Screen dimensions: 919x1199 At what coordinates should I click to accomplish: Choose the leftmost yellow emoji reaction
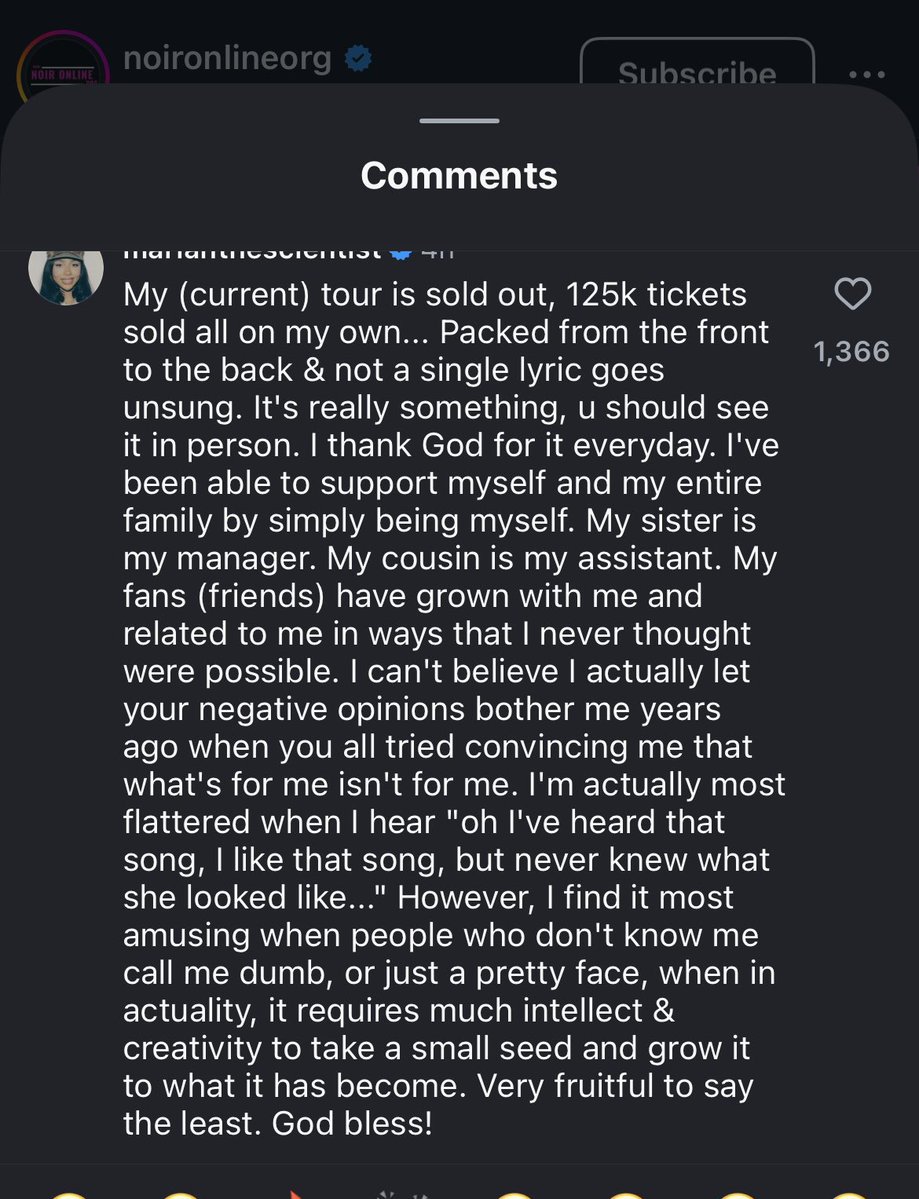click(68, 1195)
